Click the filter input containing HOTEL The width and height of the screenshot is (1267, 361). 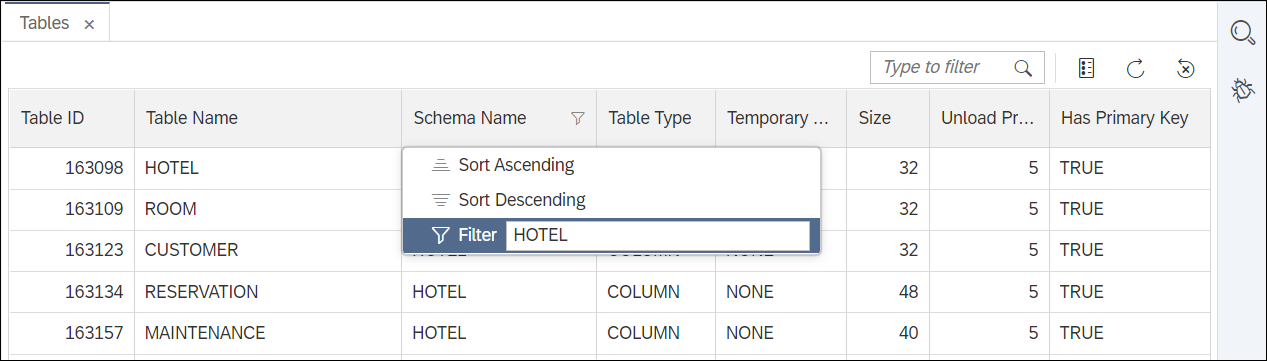coord(657,235)
